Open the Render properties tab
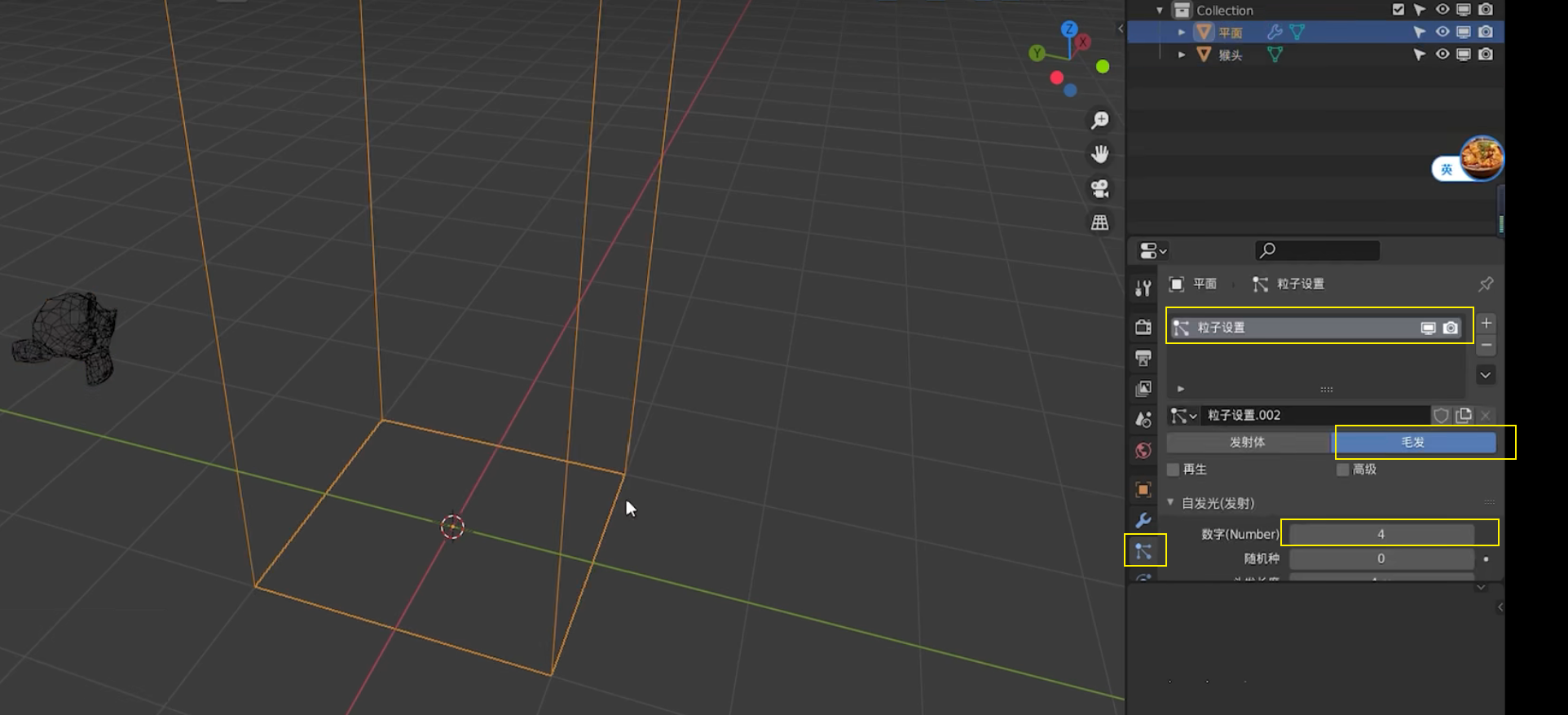 point(1143,327)
